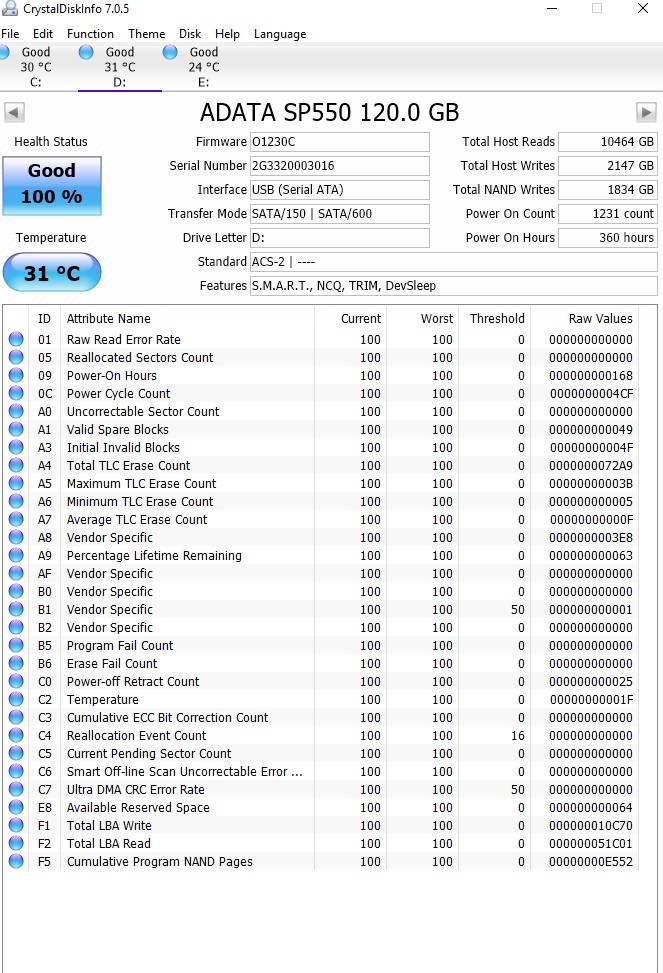Switch to disk C: tab
This screenshot has height=973, width=663.
[x=35, y=67]
